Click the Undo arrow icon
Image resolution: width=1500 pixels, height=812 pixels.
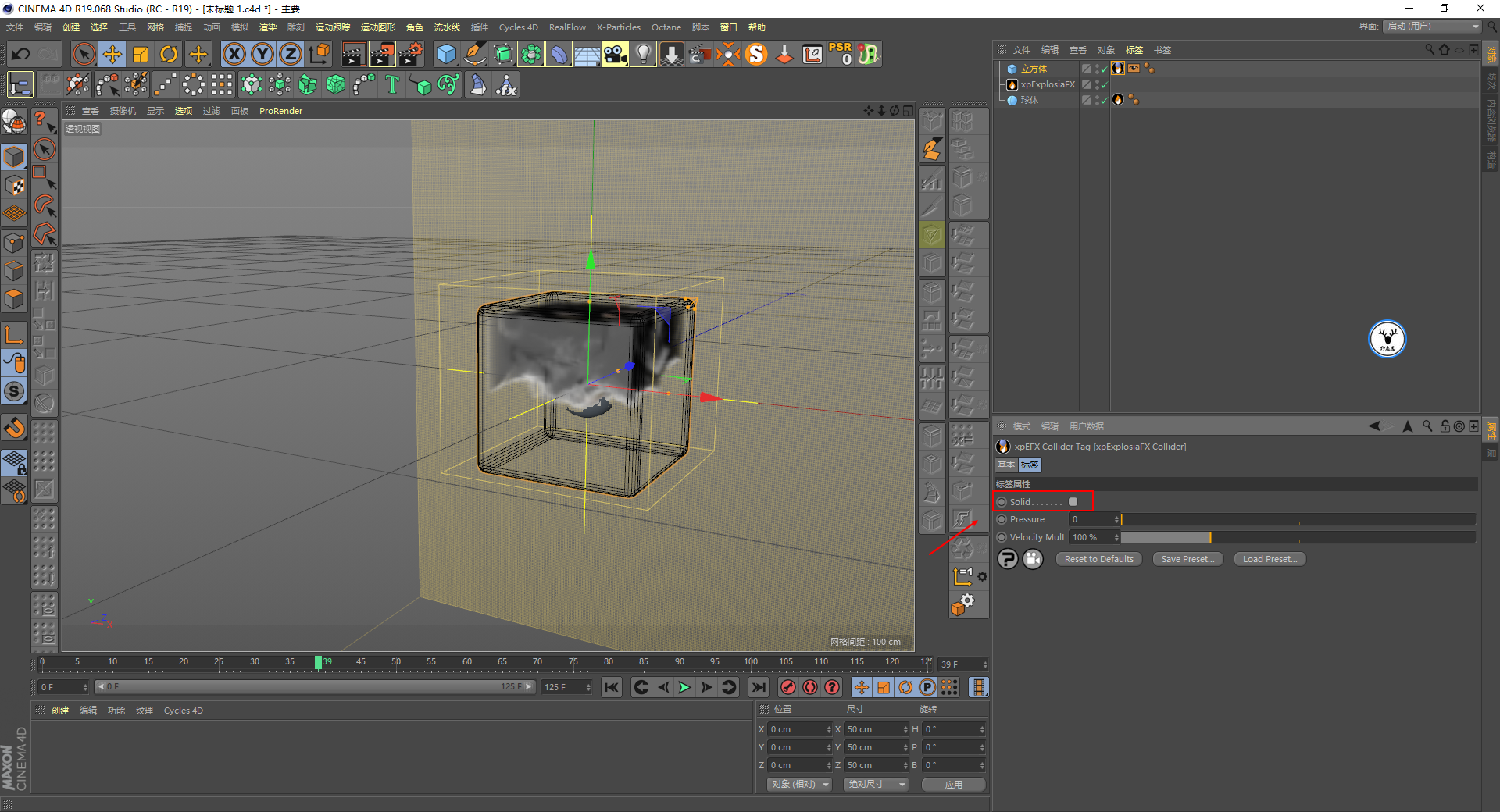click(x=21, y=54)
